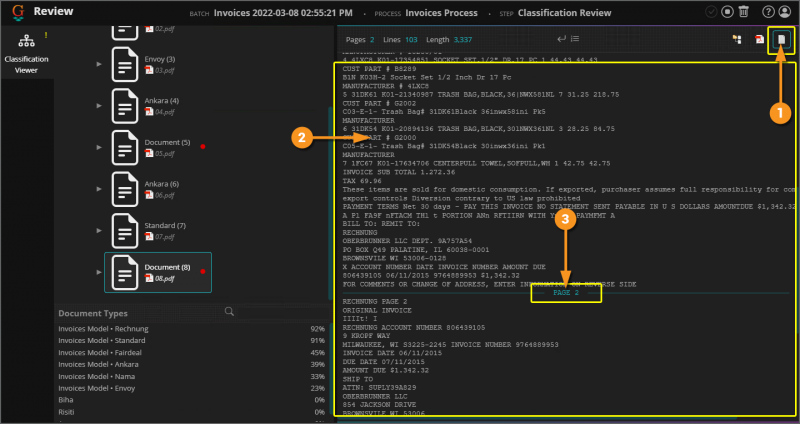Switch to text view page icon

coord(782,39)
